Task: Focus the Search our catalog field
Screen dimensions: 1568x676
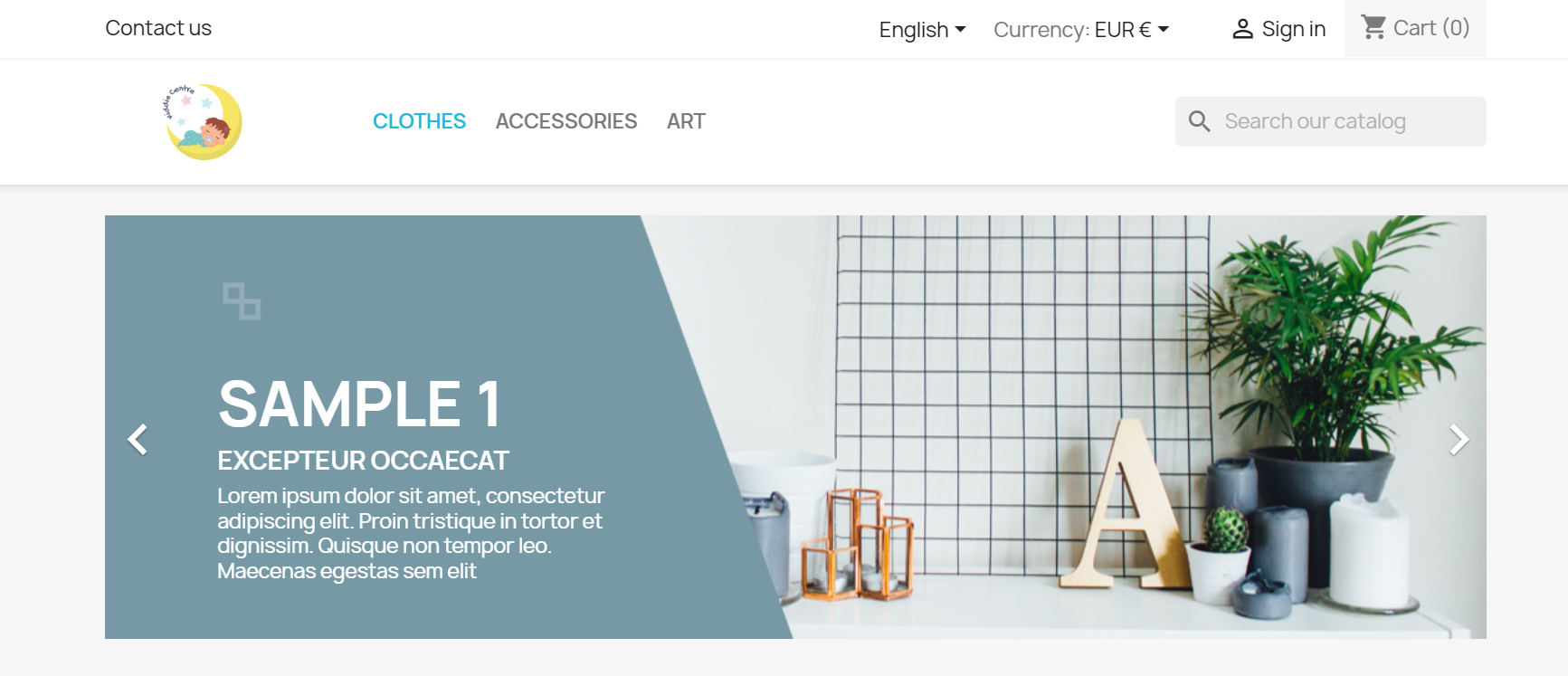Action: click(x=1330, y=121)
